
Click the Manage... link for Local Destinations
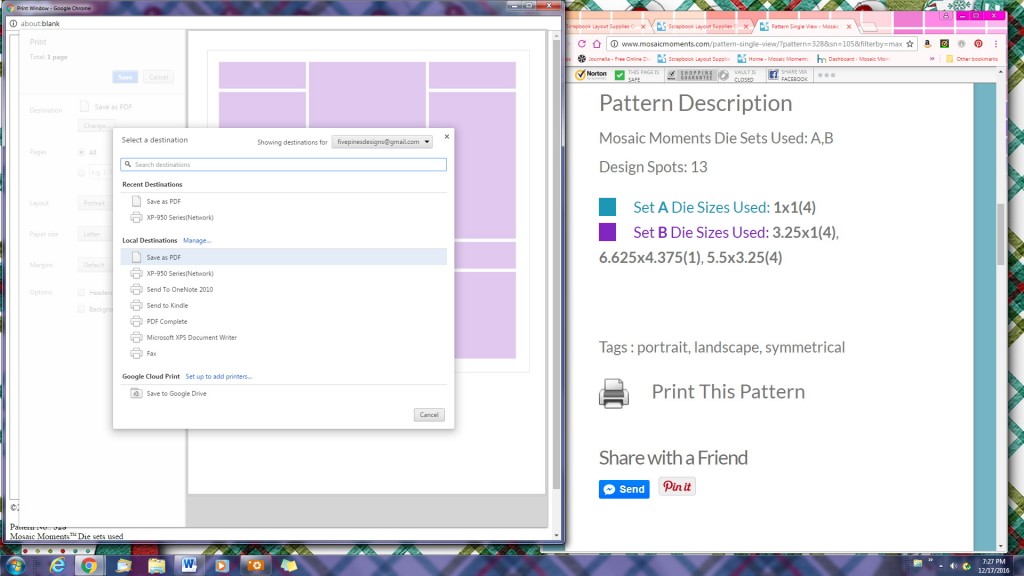197,240
